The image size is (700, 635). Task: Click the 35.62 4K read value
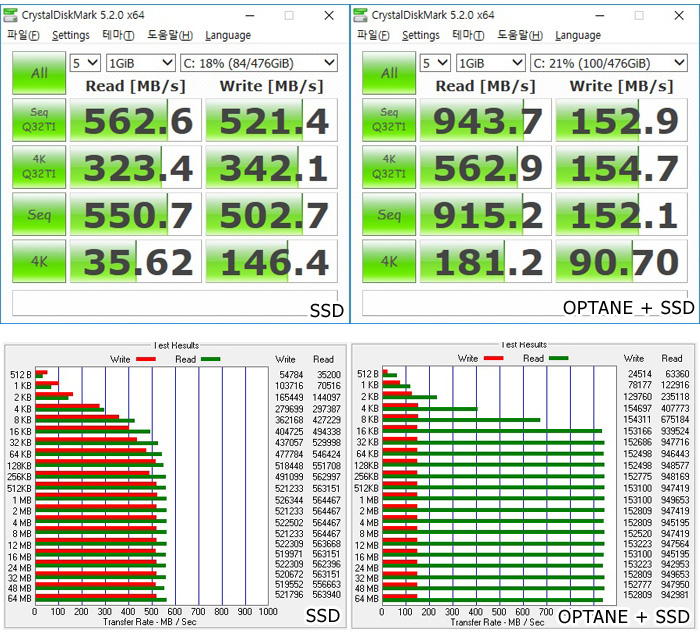coord(136,261)
